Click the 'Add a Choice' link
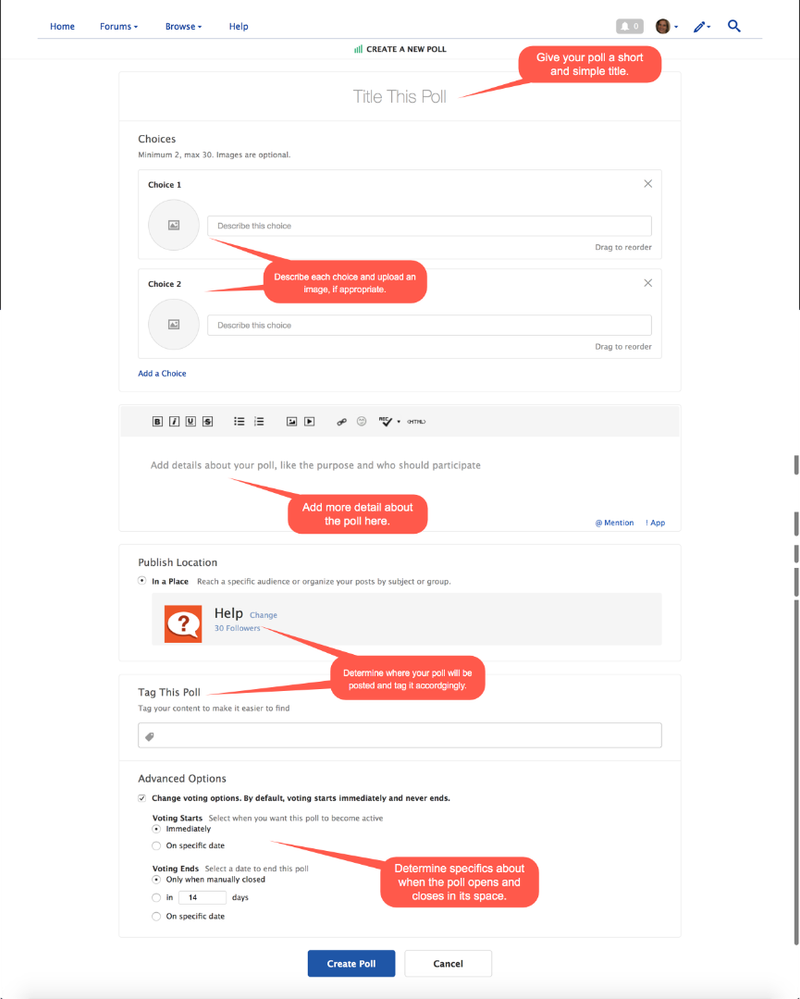The width and height of the screenshot is (800, 999). point(162,373)
